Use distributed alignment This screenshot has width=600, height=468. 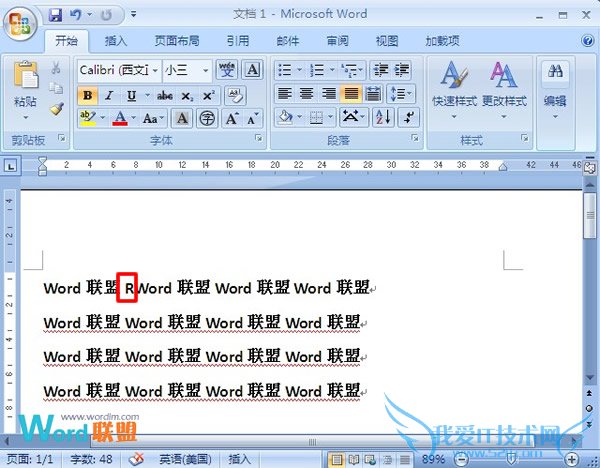click(373, 93)
